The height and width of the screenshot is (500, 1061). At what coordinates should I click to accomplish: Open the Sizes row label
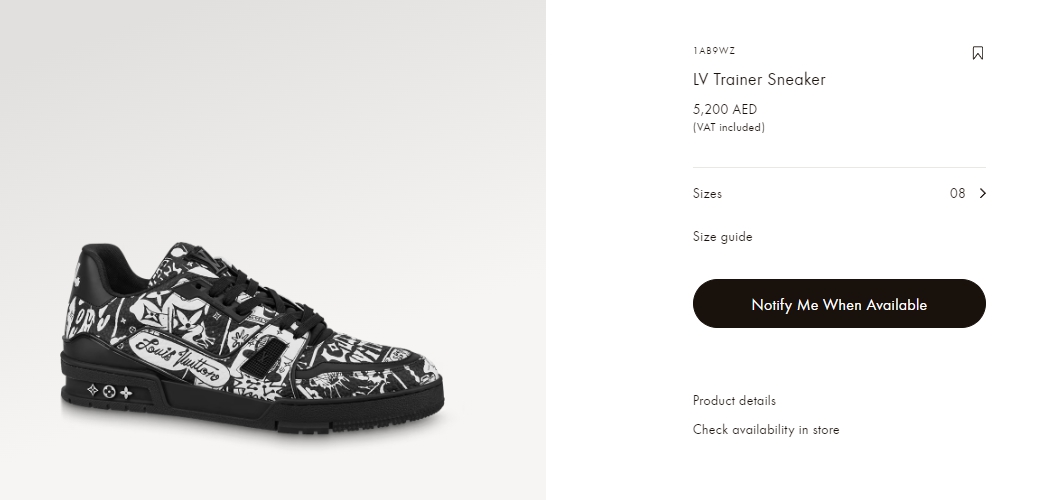tap(707, 194)
